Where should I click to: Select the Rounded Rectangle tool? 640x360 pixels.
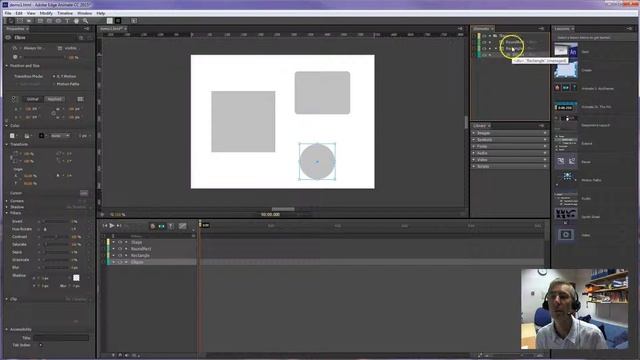[x=49, y=20]
